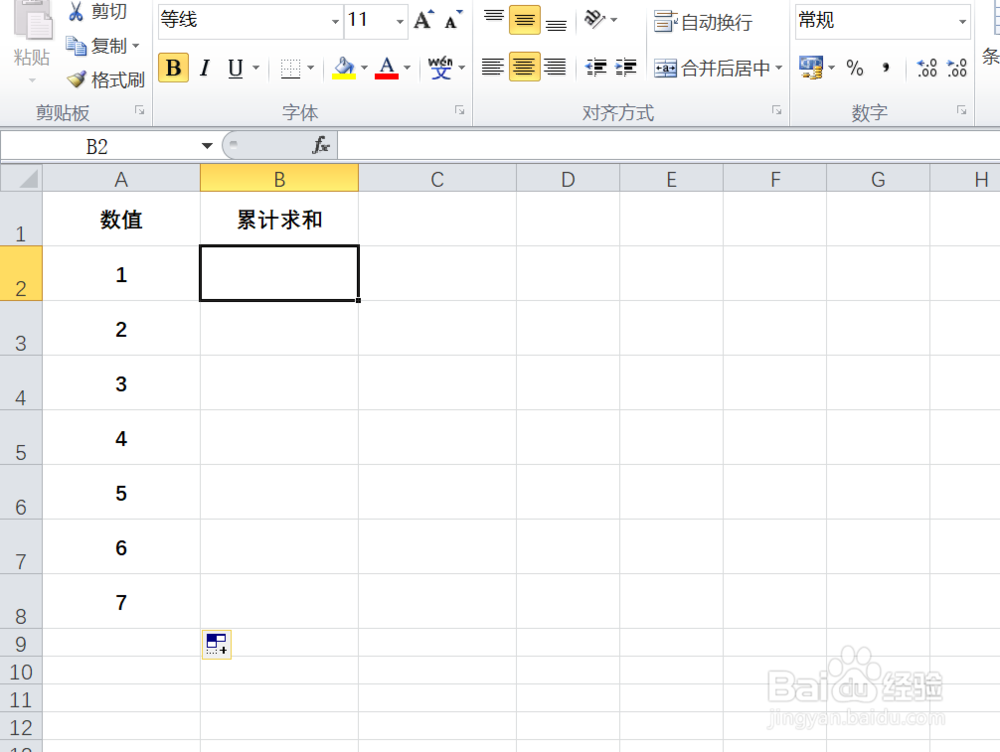Align text right

click(555, 67)
